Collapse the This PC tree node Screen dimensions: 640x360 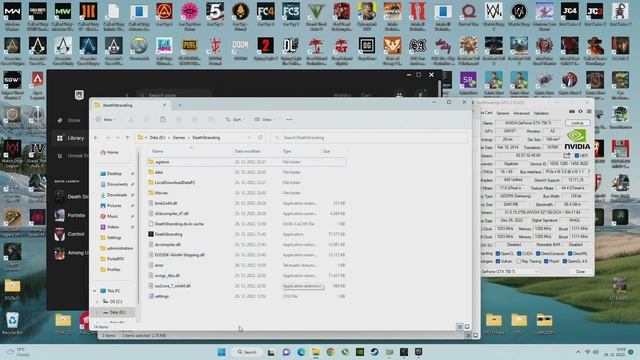(95, 291)
